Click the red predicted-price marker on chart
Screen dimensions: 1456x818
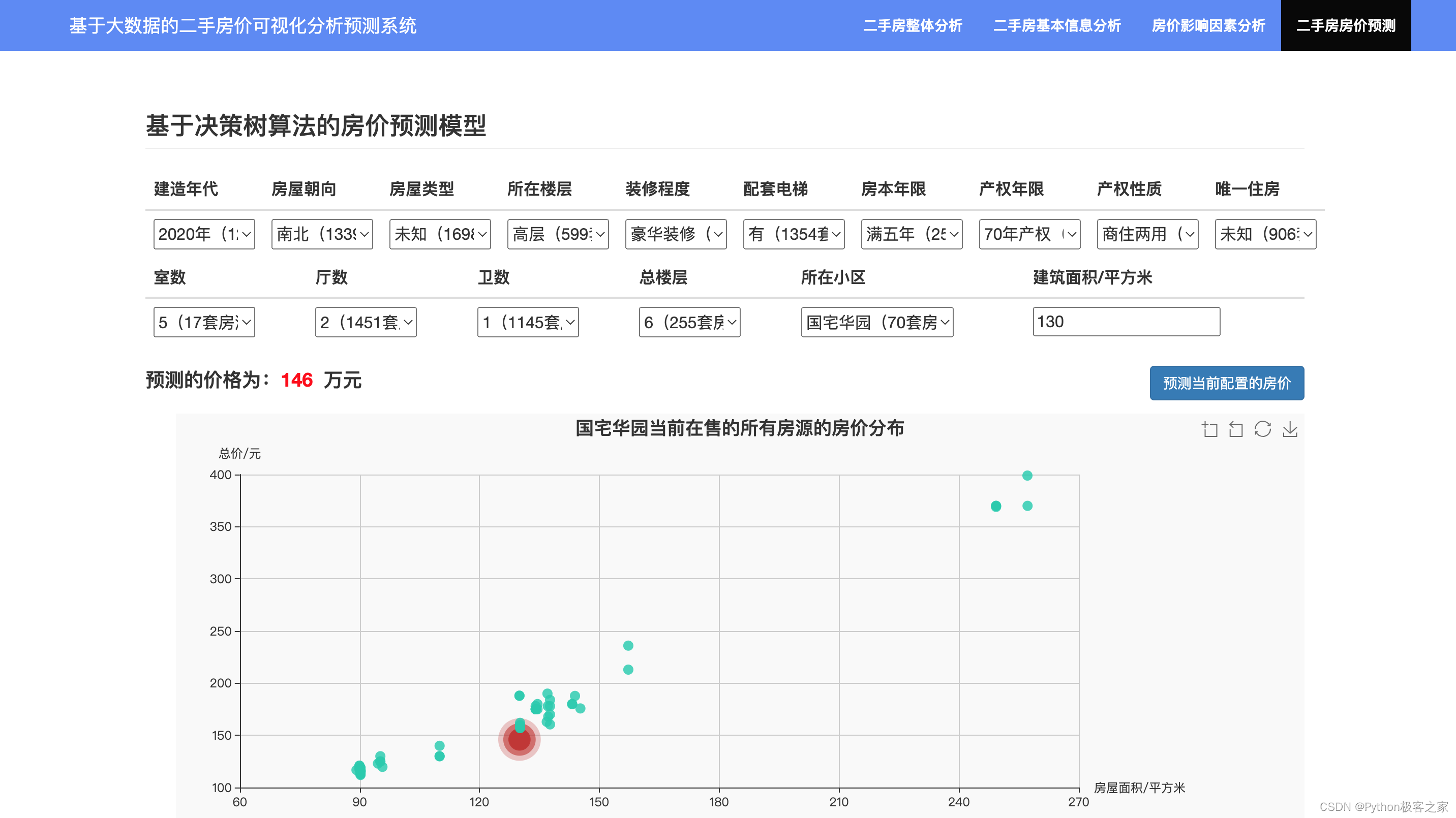coord(520,739)
